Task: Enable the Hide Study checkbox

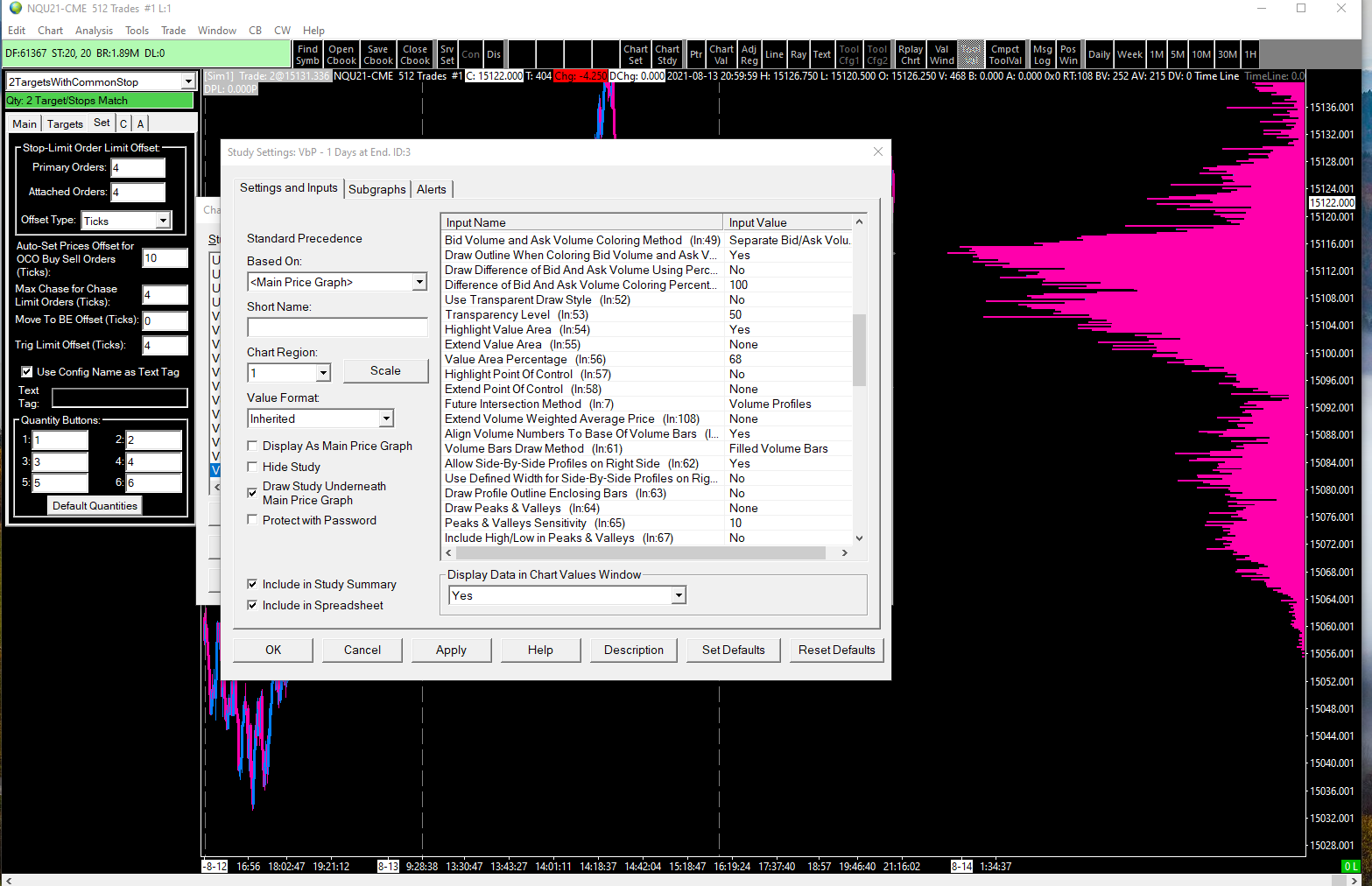Action: (253, 468)
